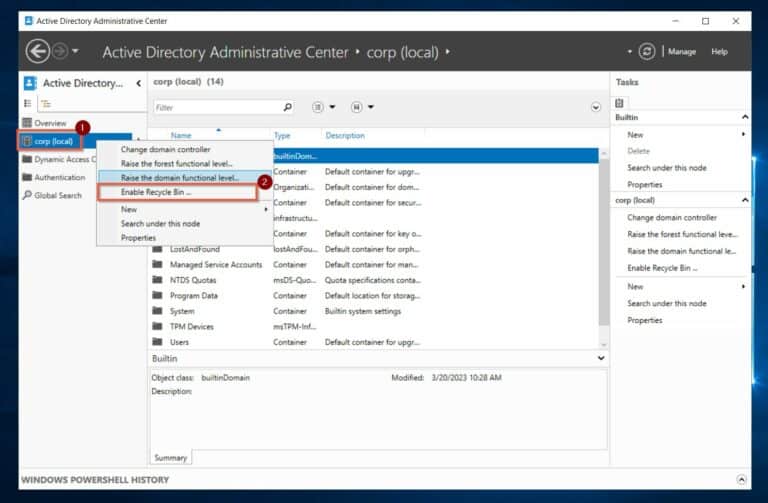Select the Managed Service Accounts row
The height and width of the screenshot is (503, 768).
pyautogui.click(x=373, y=264)
